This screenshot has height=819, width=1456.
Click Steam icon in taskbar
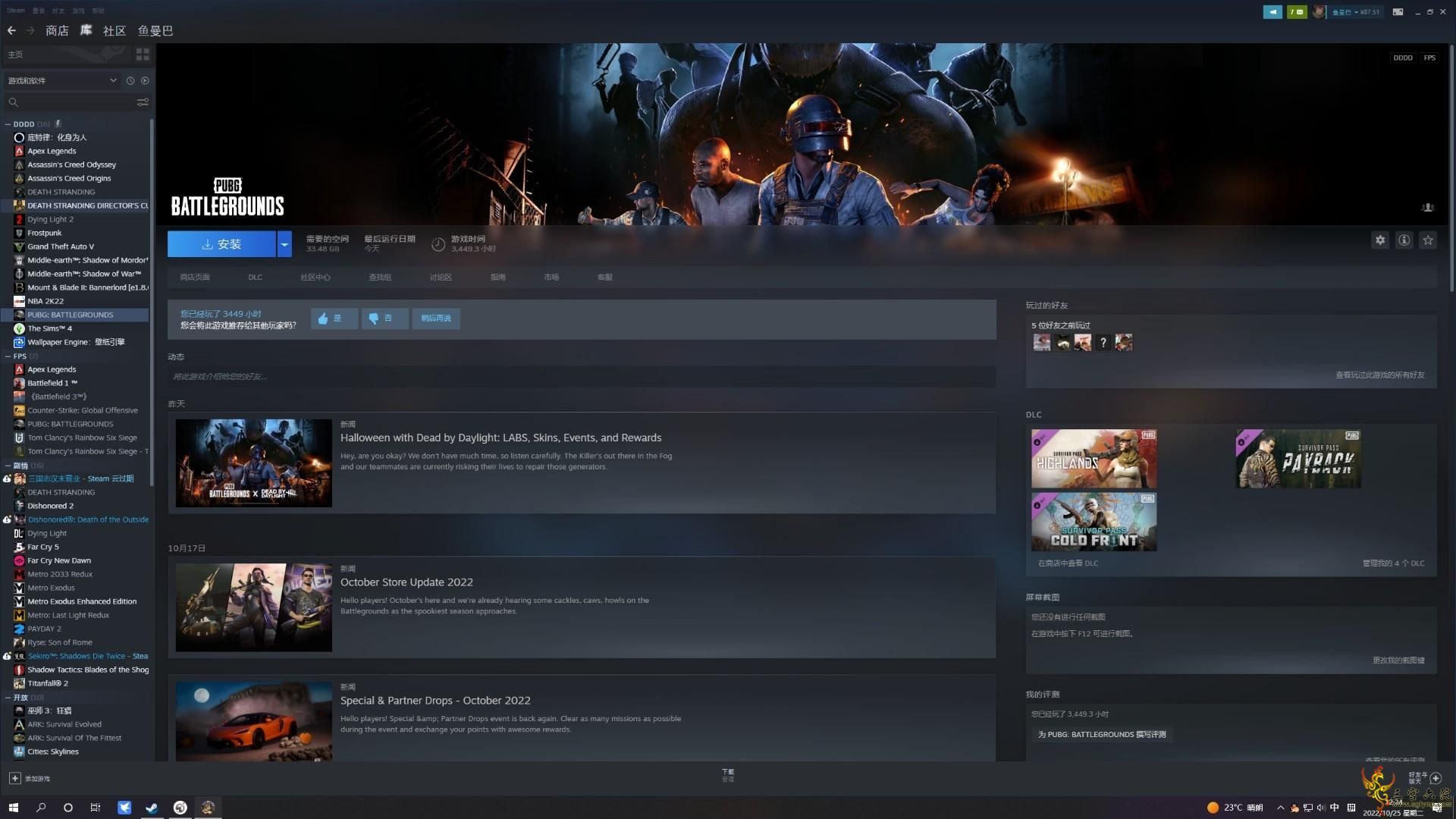pyautogui.click(x=152, y=808)
